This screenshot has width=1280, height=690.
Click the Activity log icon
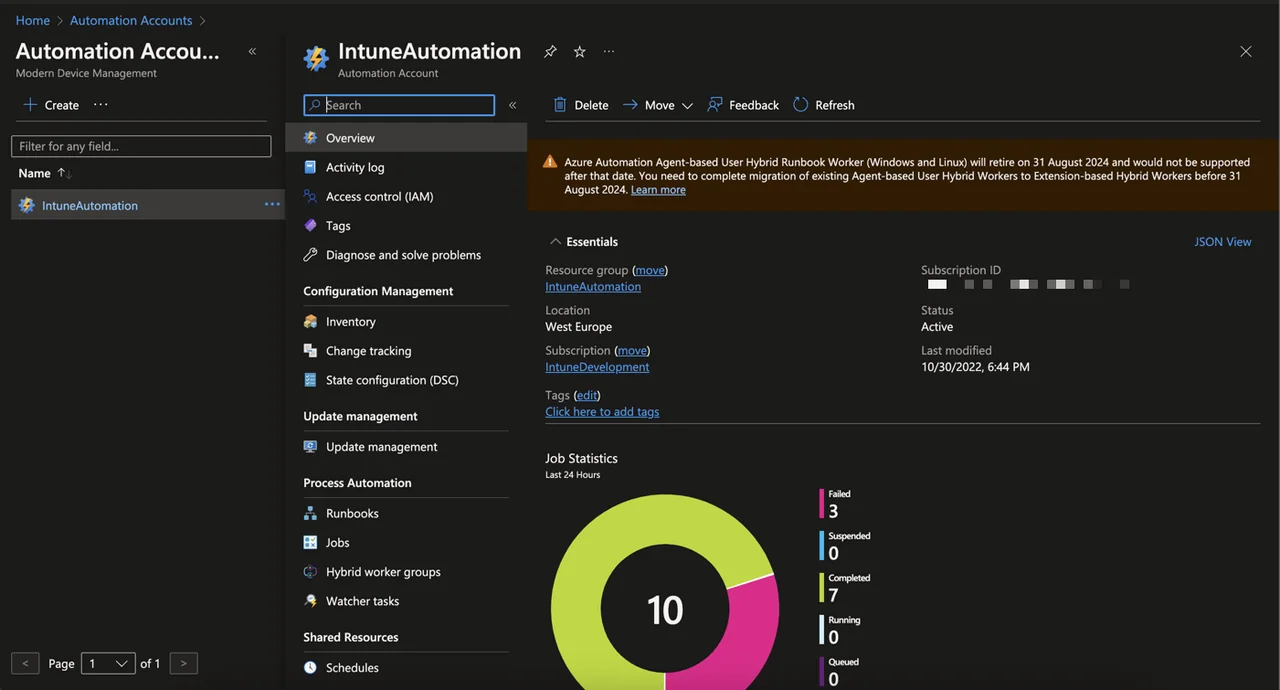coord(310,167)
